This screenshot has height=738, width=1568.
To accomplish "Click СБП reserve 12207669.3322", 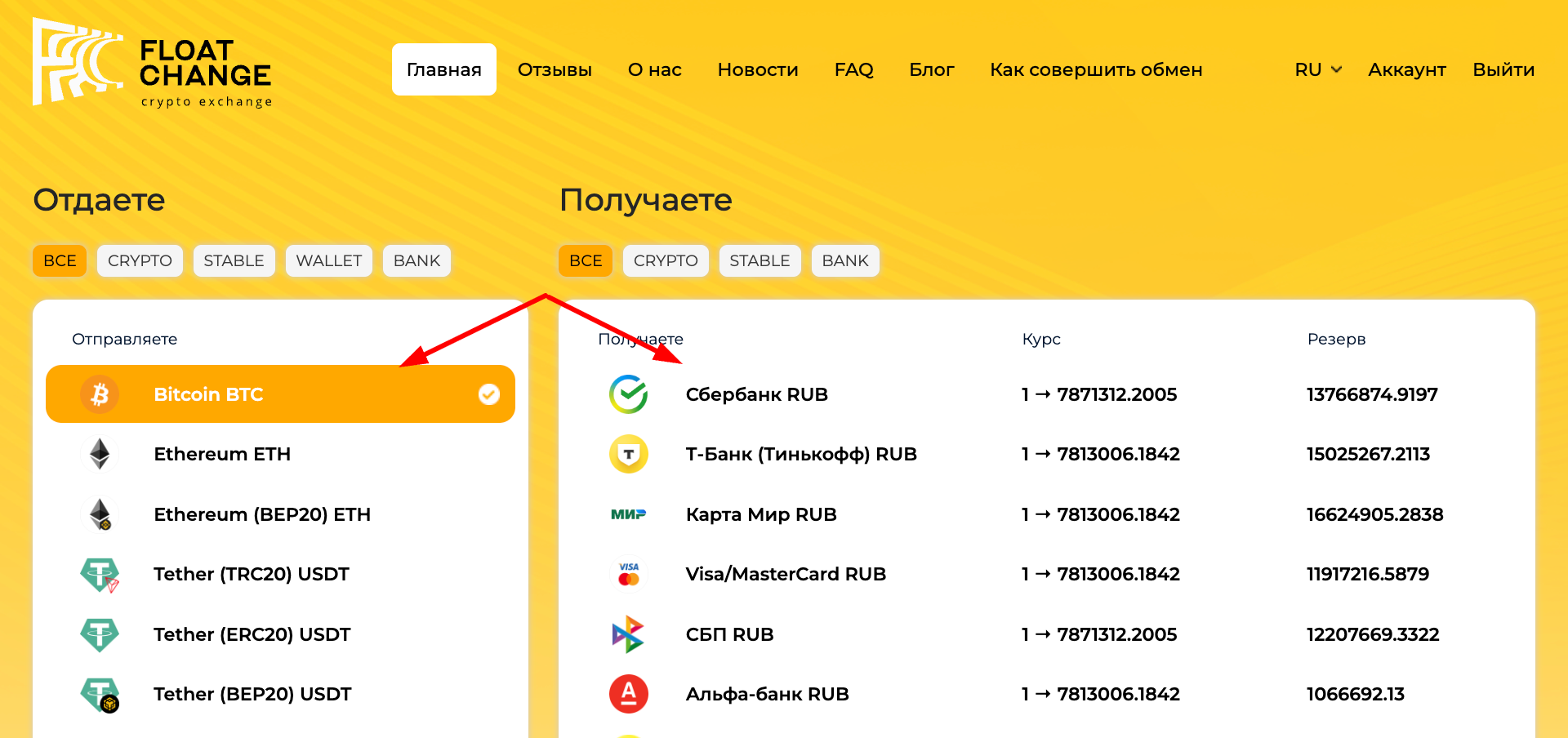I will pyautogui.click(x=1373, y=634).
